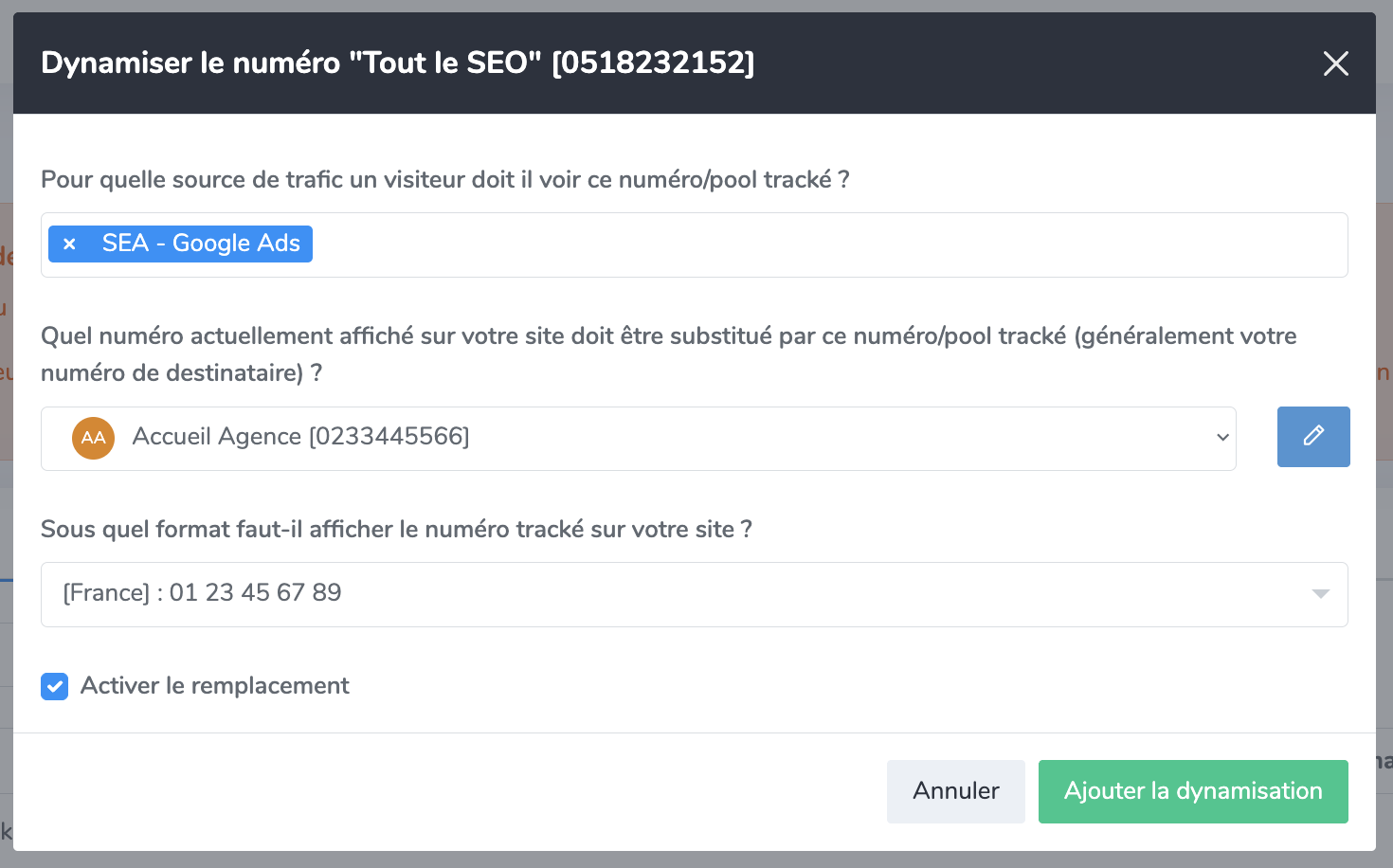Click the [0518232152] number in title
The width and height of the screenshot is (1393, 868).
653,63
